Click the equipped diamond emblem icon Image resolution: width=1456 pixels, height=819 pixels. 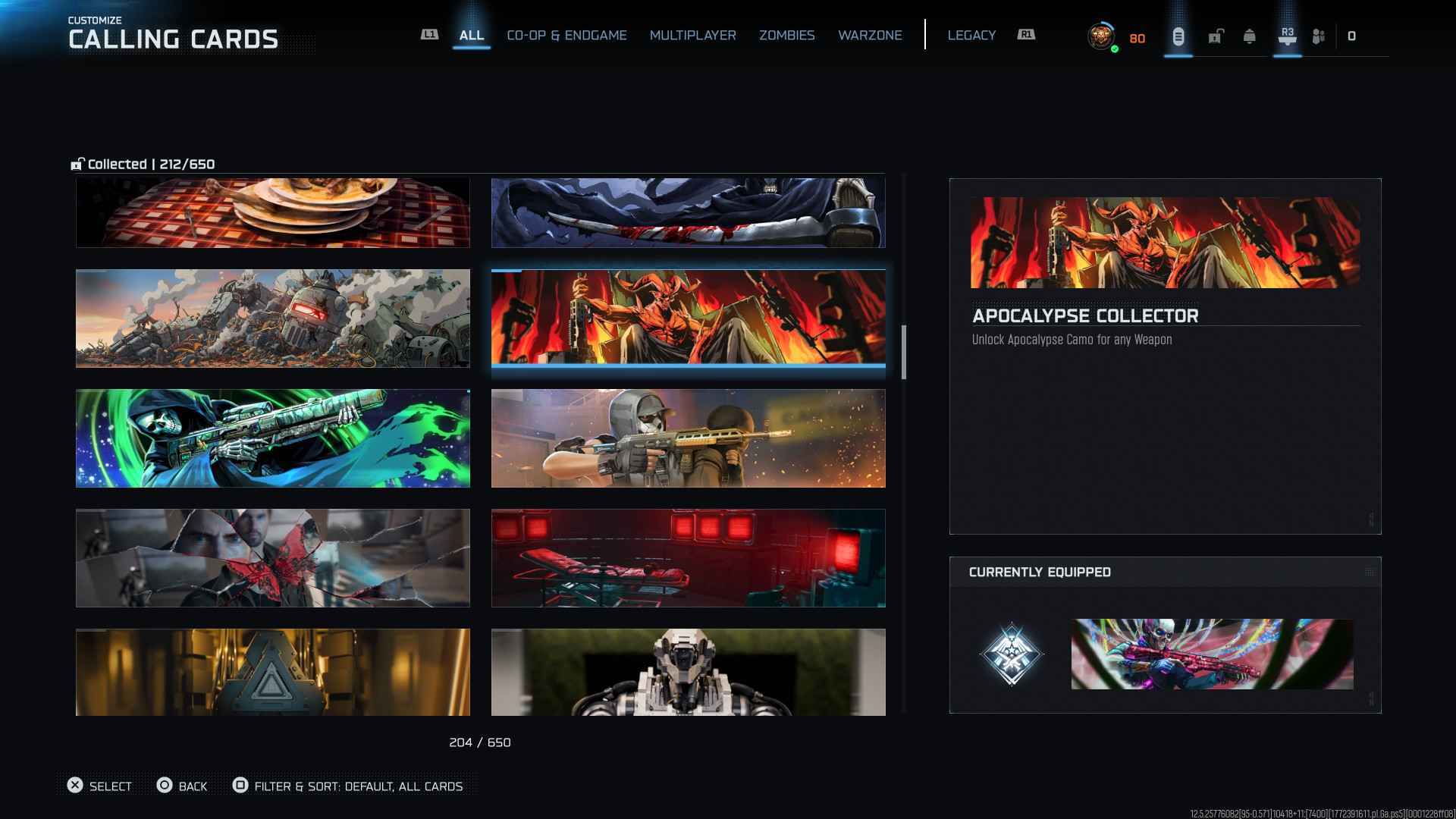click(x=1011, y=654)
